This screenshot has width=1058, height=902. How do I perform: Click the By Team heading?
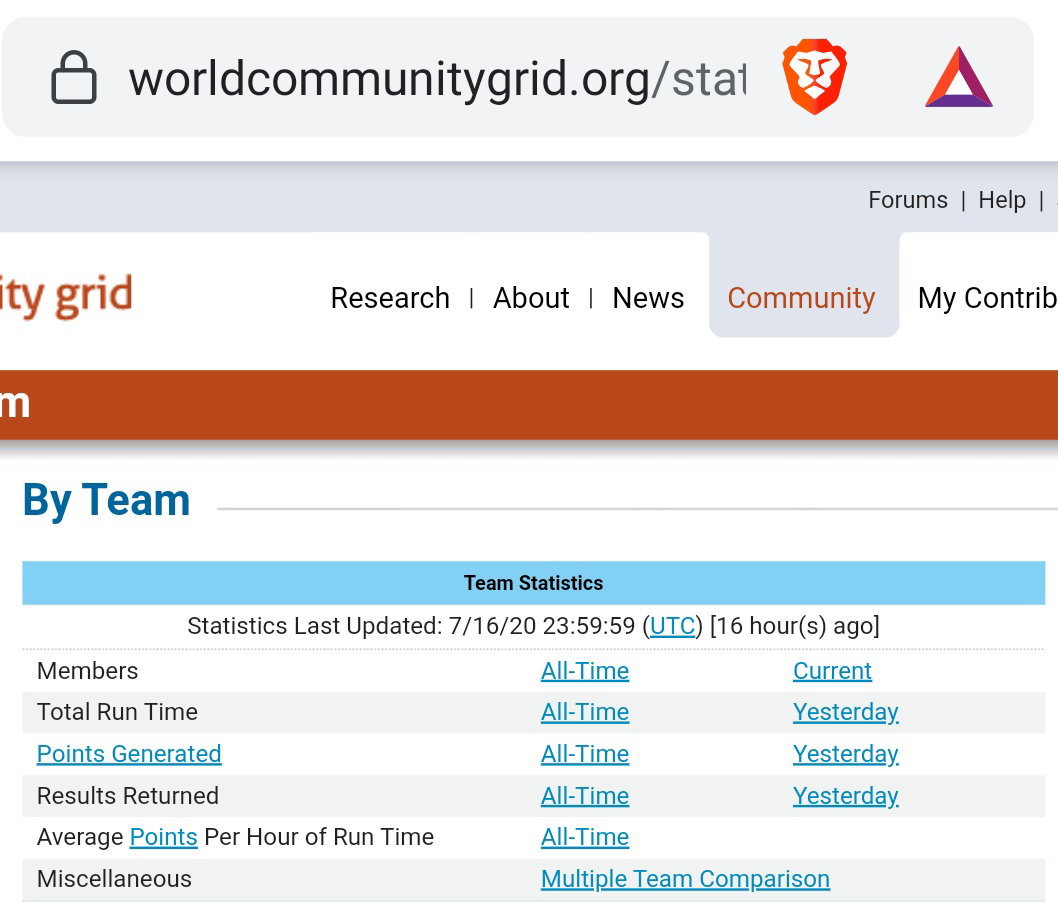(107, 501)
